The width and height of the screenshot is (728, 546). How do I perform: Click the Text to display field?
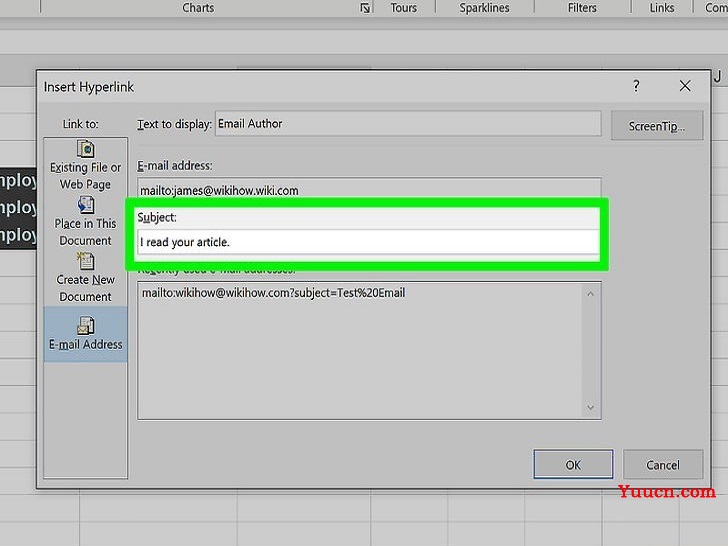point(408,124)
